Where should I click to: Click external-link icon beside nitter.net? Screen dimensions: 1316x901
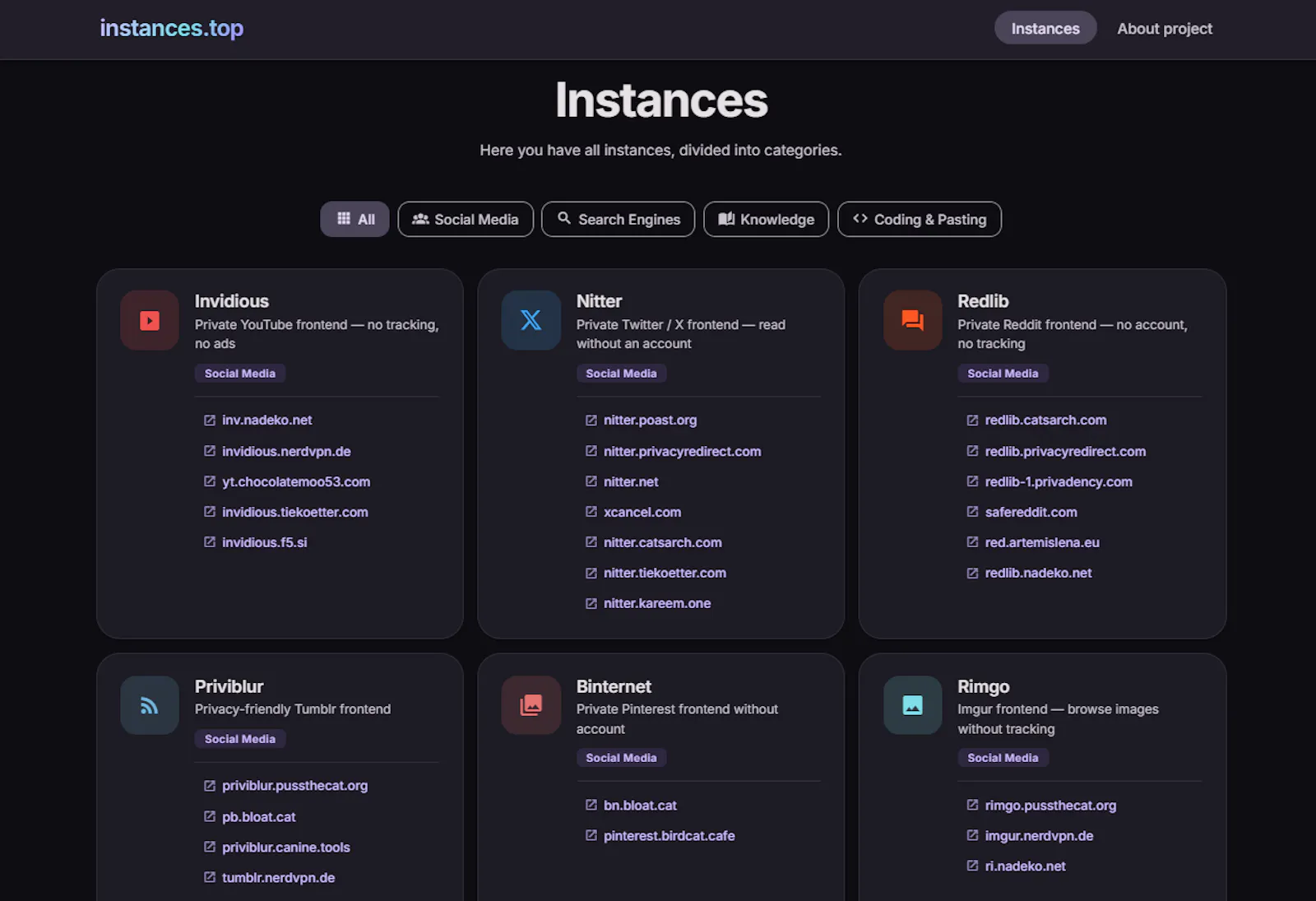(591, 481)
